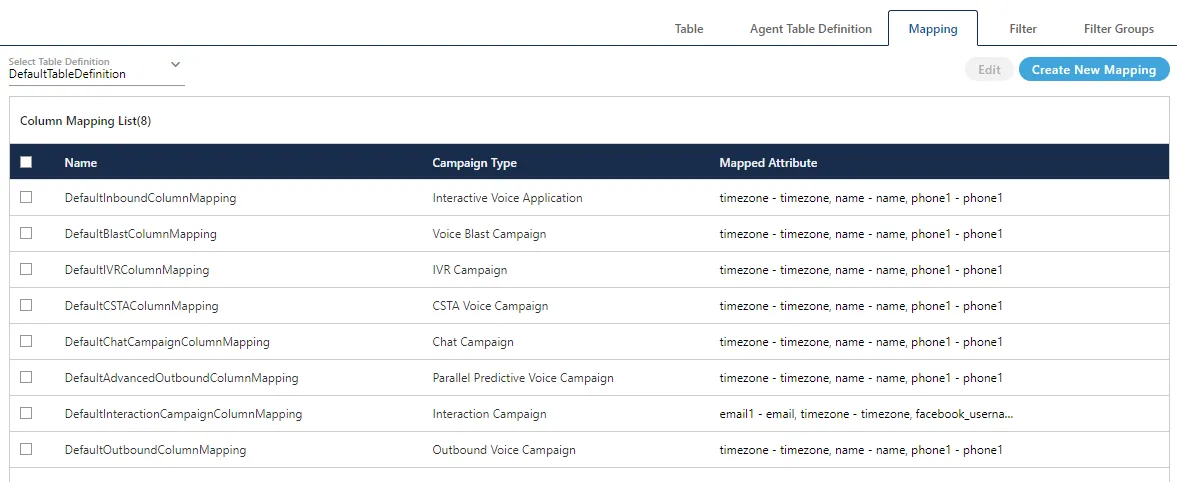This screenshot has width=1177, height=482.
Task: Click the IVR Campaign cell
Action: pos(470,270)
